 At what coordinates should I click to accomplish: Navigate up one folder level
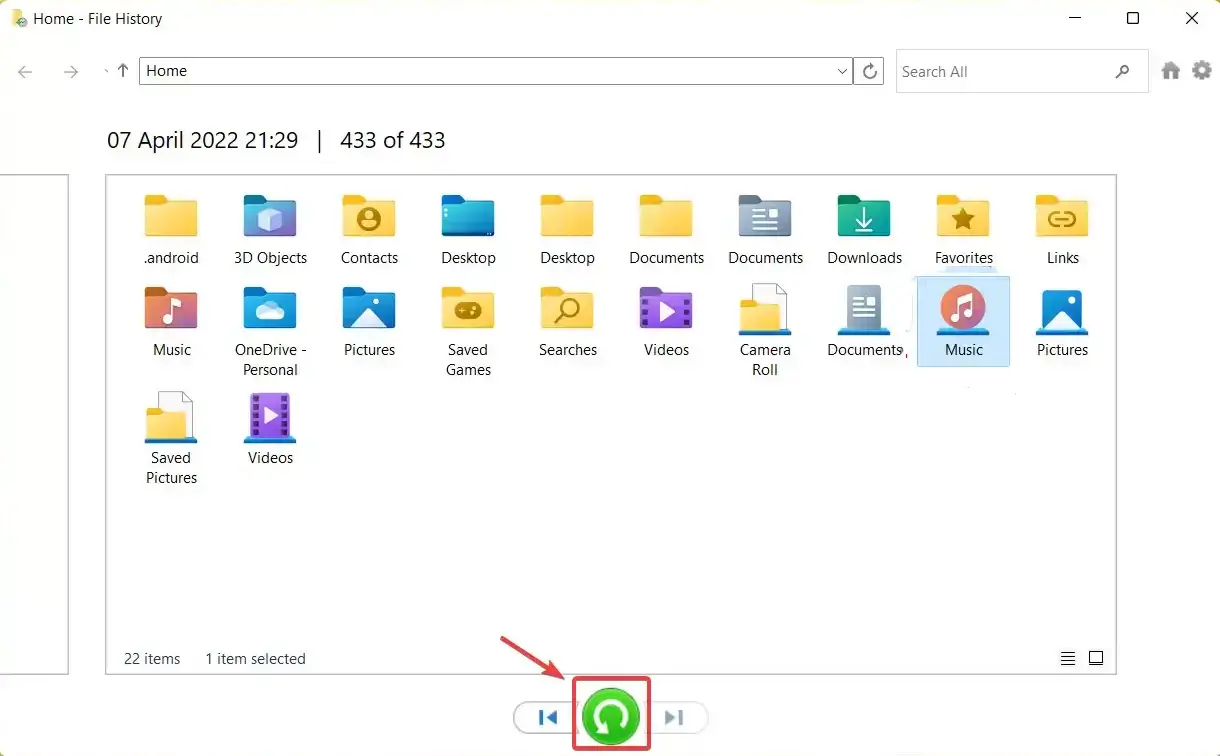click(x=123, y=71)
